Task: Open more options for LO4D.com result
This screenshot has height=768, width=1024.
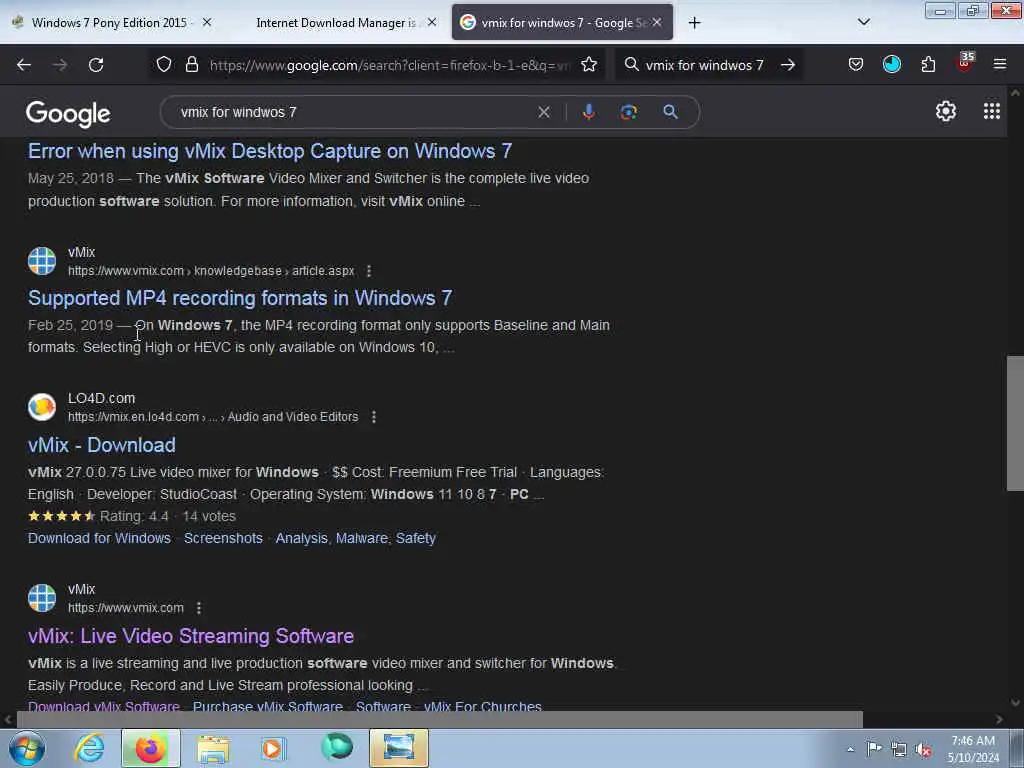Action: pyautogui.click(x=374, y=417)
